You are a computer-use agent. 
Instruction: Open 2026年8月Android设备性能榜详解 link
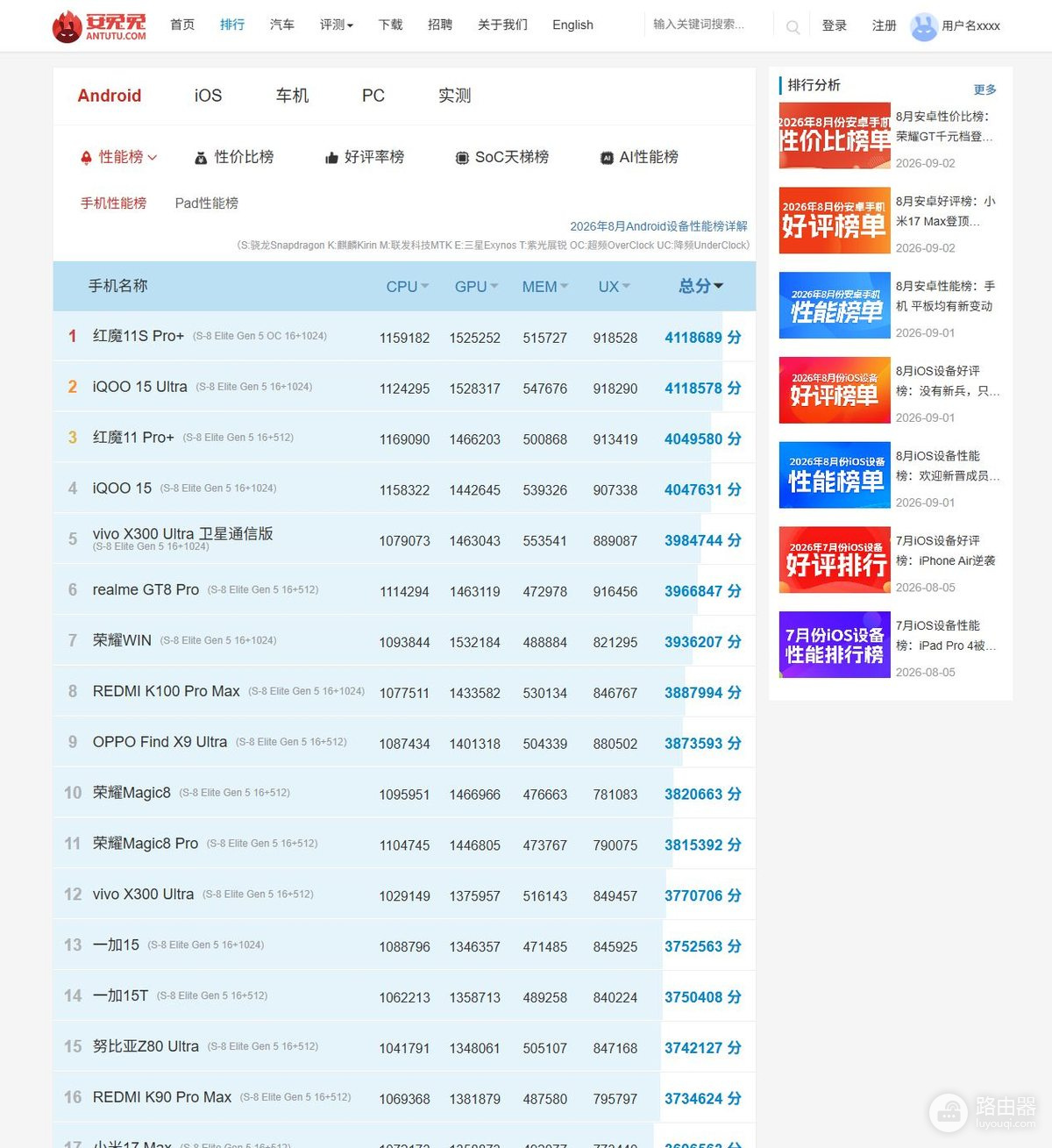pos(658,226)
